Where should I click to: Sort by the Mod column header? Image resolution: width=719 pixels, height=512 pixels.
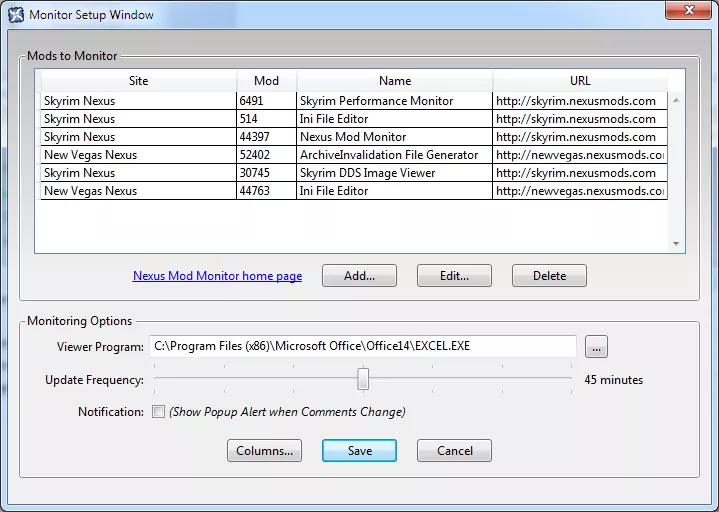(x=266, y=81)
